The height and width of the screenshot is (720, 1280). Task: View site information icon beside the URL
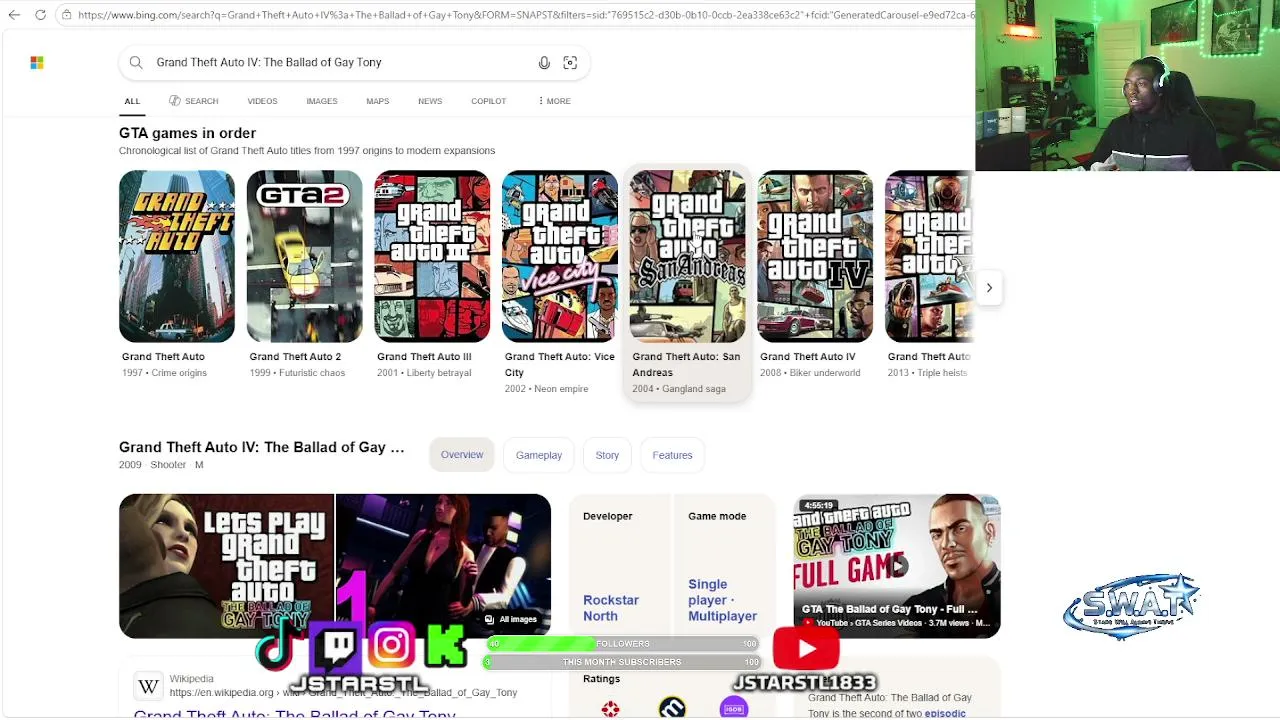(65, 15)
